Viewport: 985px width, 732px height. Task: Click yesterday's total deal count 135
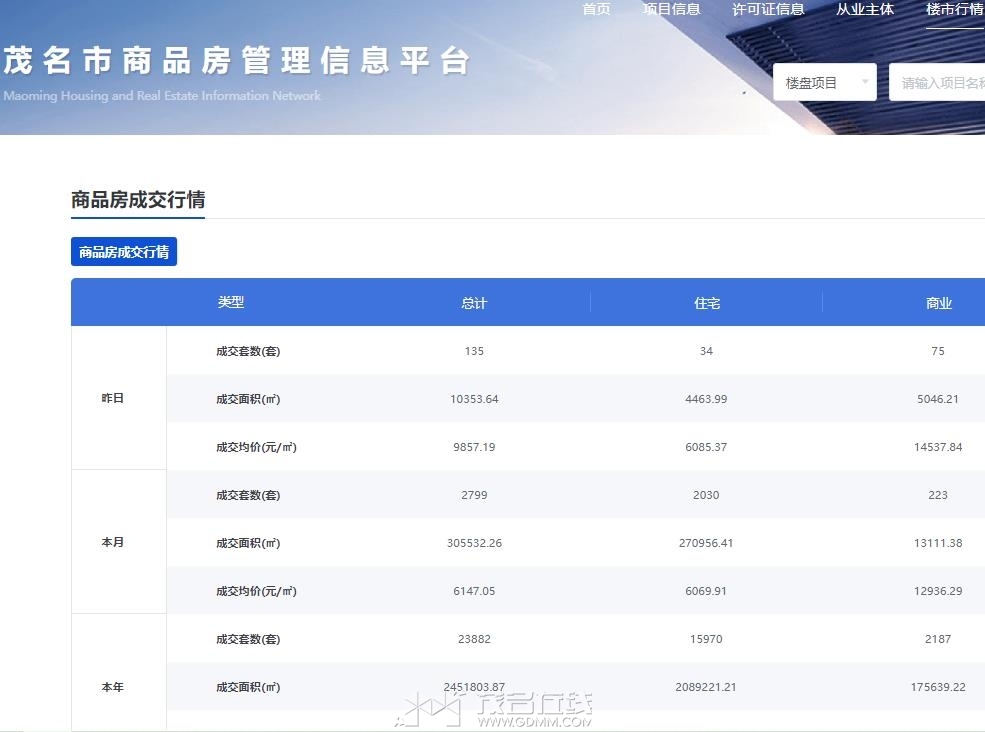[x=474, y=351]
